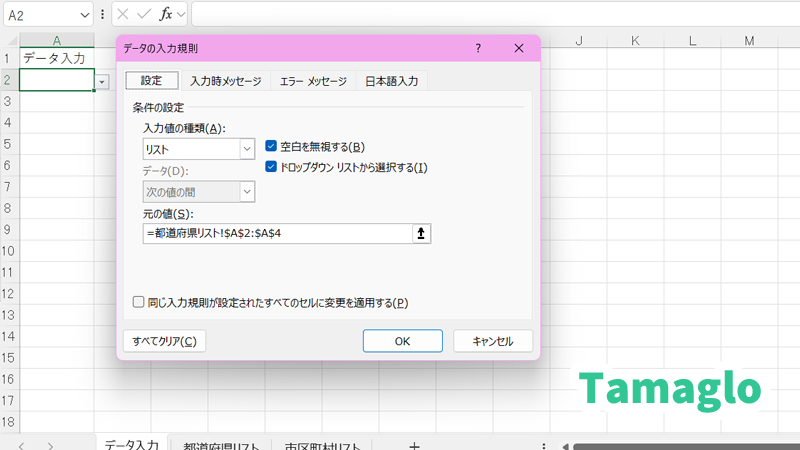The image size is (800, 450).
Task: Click the すべてクリア button
Action: click(164, 341)
